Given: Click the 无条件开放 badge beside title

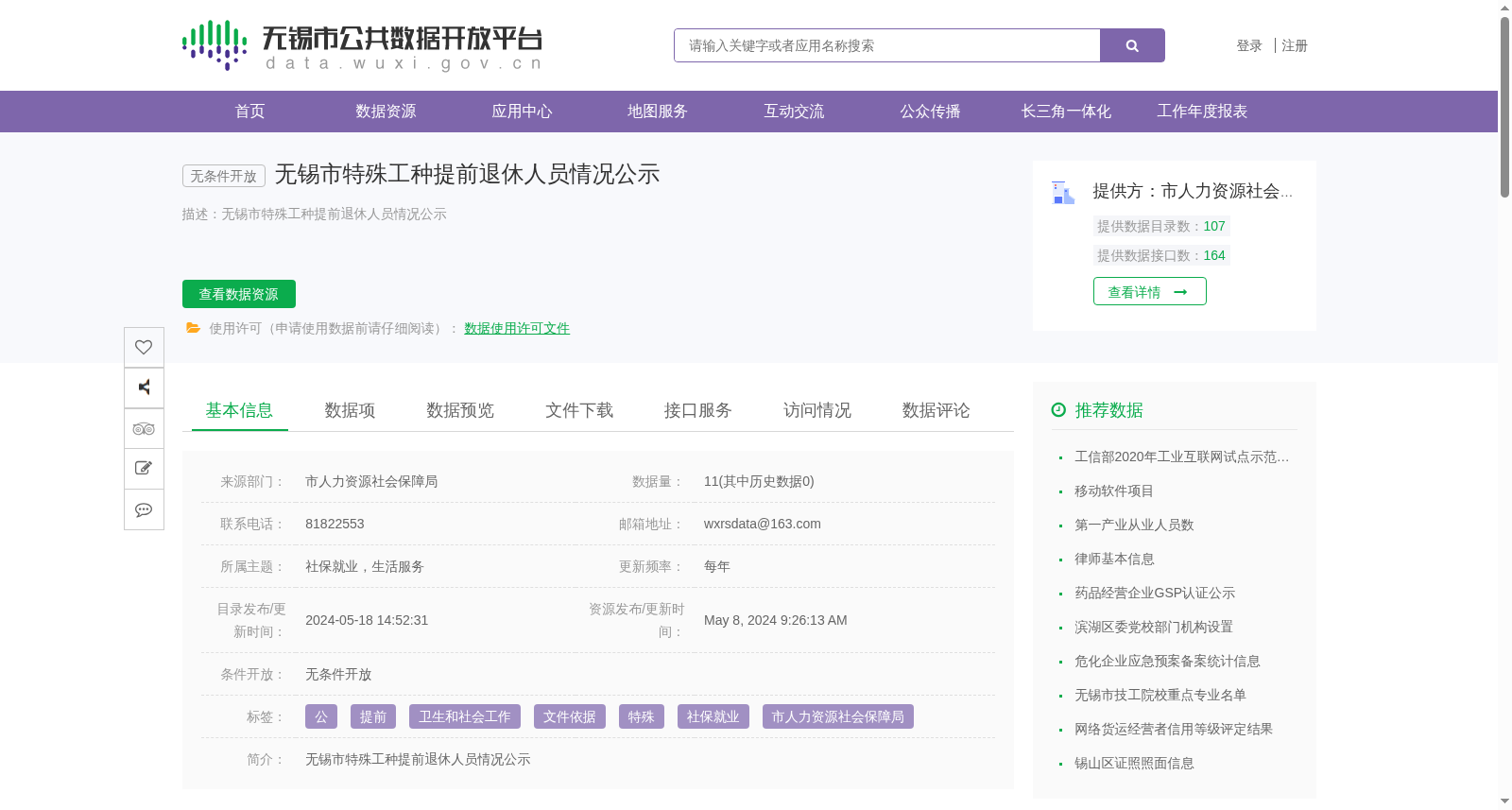Looking at the screenshot, I should [x=224, y=176].
